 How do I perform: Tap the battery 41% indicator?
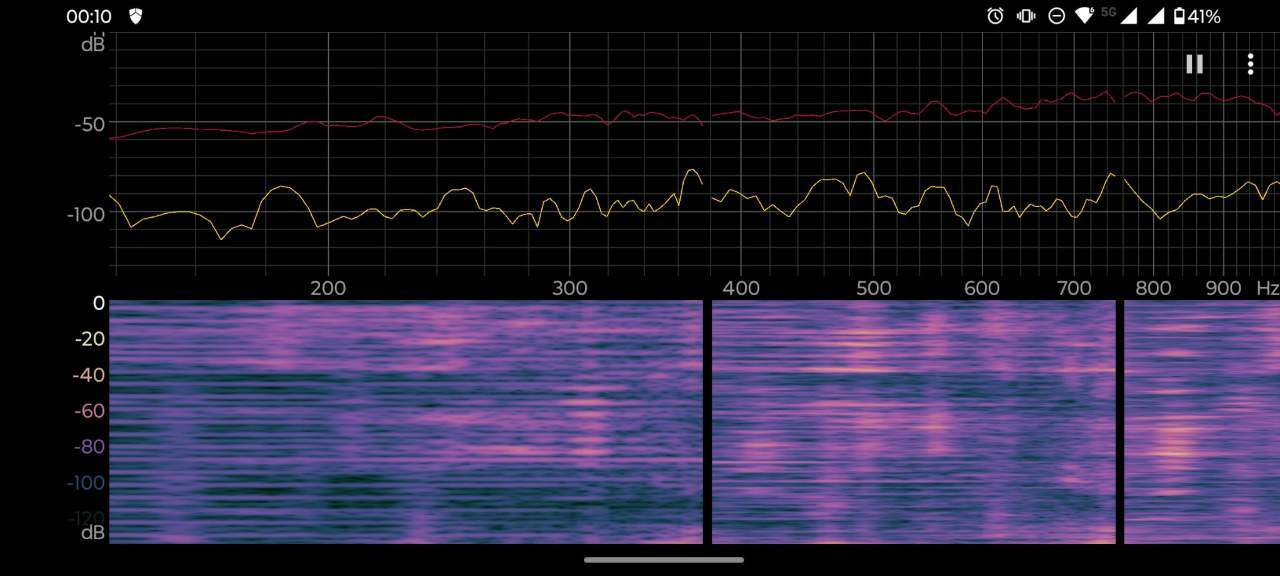(1197, 16)
